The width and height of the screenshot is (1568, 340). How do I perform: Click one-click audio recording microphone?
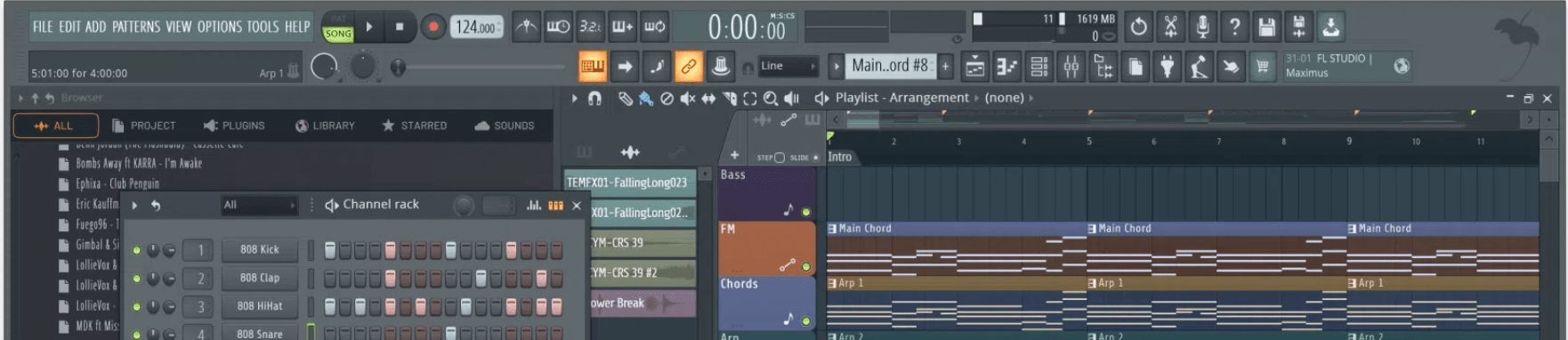point(1202,27)
